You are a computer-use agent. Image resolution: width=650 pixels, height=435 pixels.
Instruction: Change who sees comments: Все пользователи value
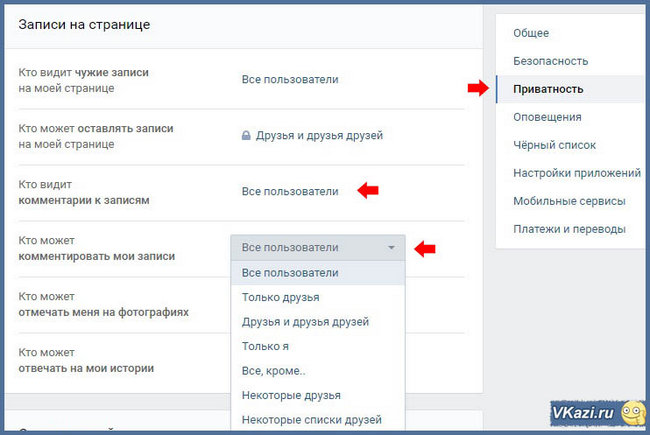290,192
